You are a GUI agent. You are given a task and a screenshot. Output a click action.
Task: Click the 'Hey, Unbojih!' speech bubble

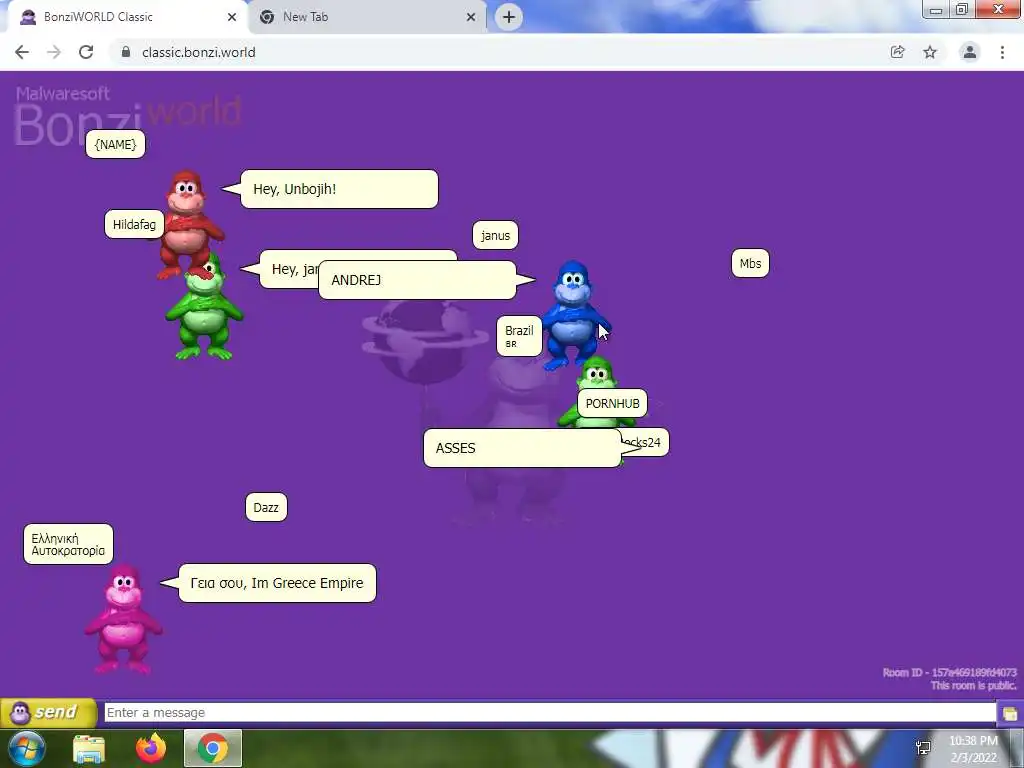coord(340,189)
